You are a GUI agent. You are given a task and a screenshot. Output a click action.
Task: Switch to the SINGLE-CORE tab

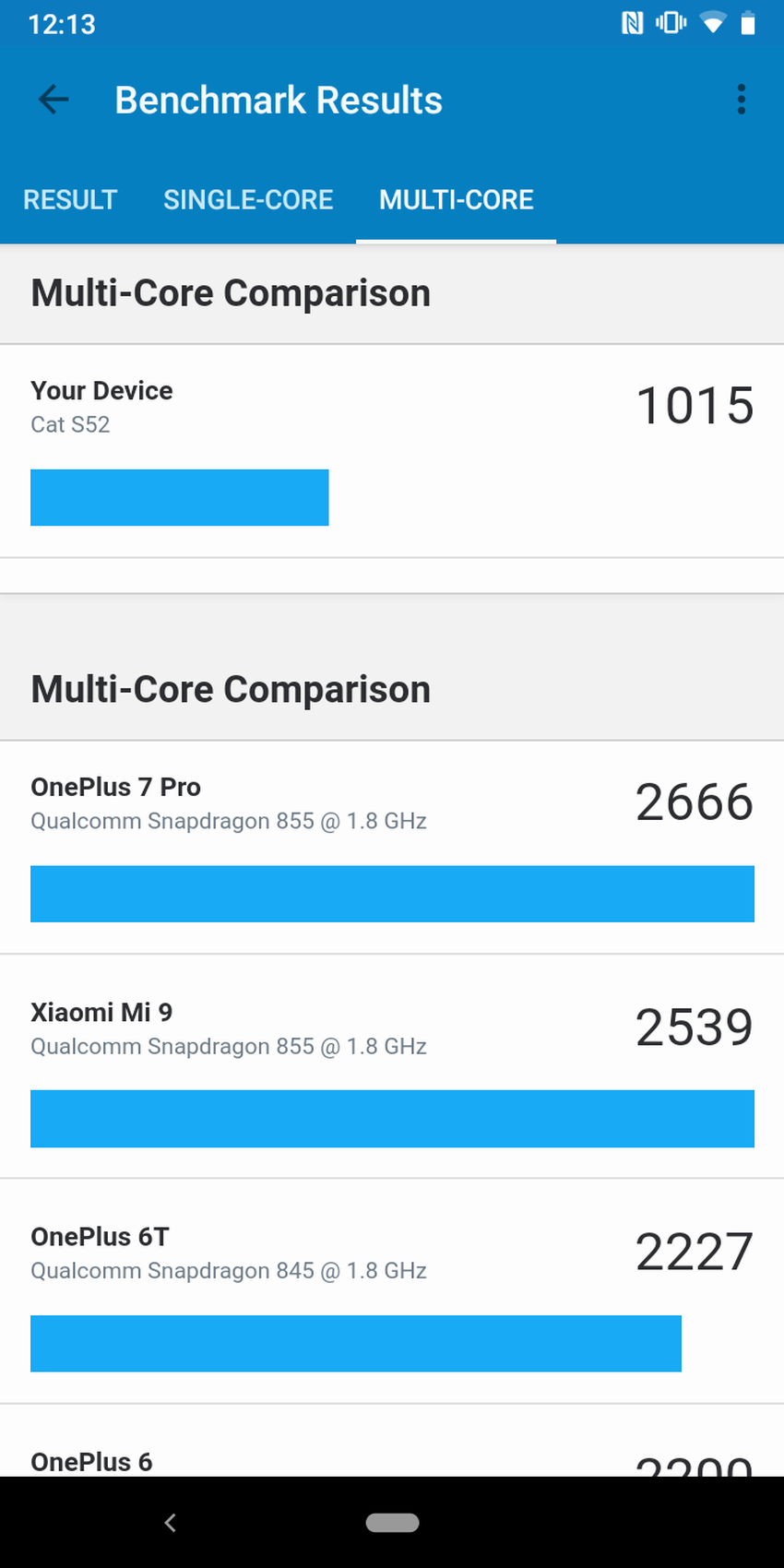coord(248,199)
